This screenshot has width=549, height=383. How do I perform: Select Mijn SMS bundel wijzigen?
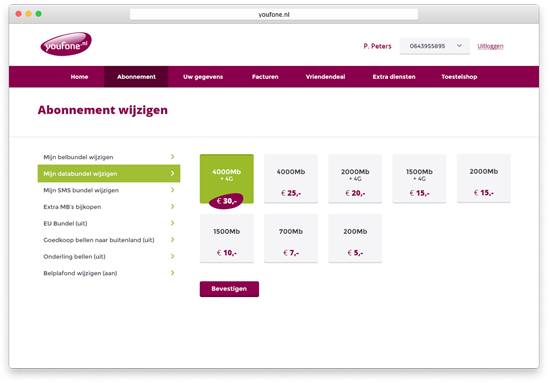(109, 190)
